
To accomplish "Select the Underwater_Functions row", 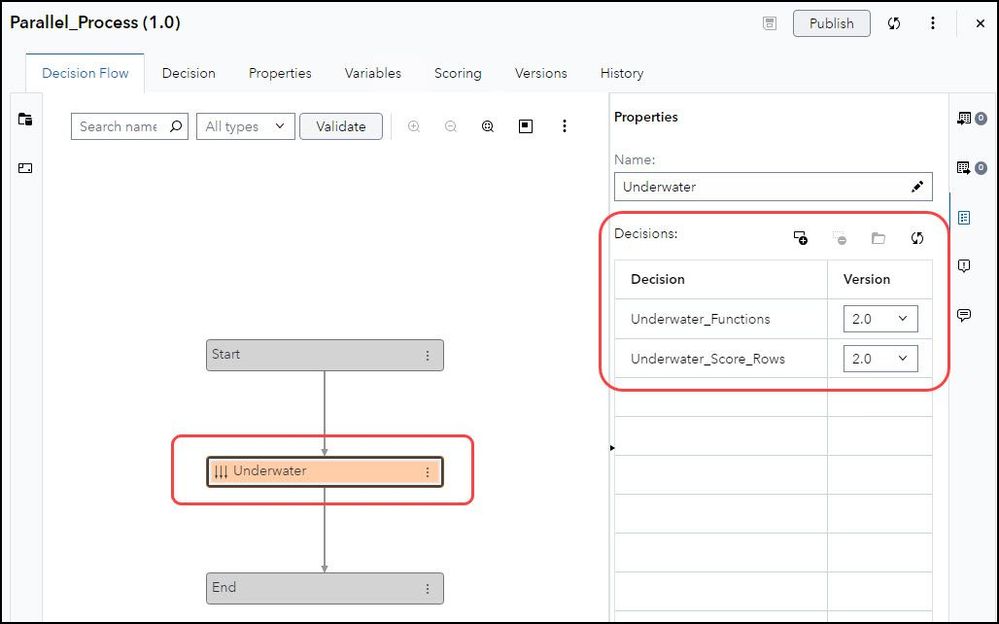I will coord(773,319).
